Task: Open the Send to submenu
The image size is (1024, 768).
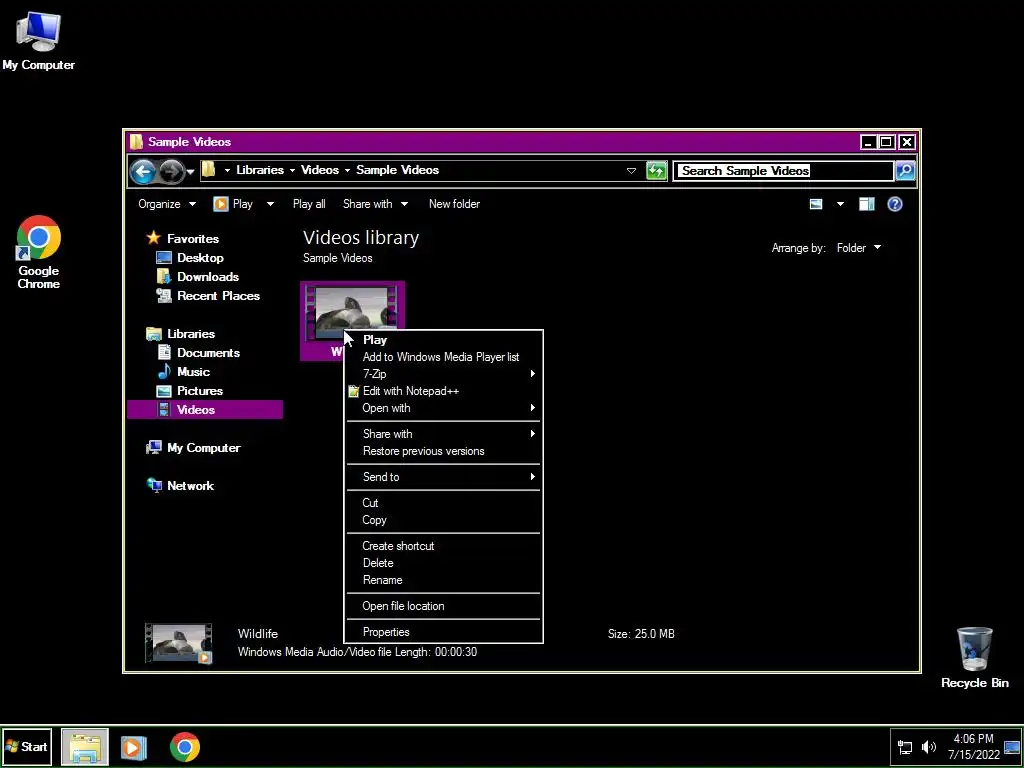Action: pyautogui.click(x=443, y=477)
